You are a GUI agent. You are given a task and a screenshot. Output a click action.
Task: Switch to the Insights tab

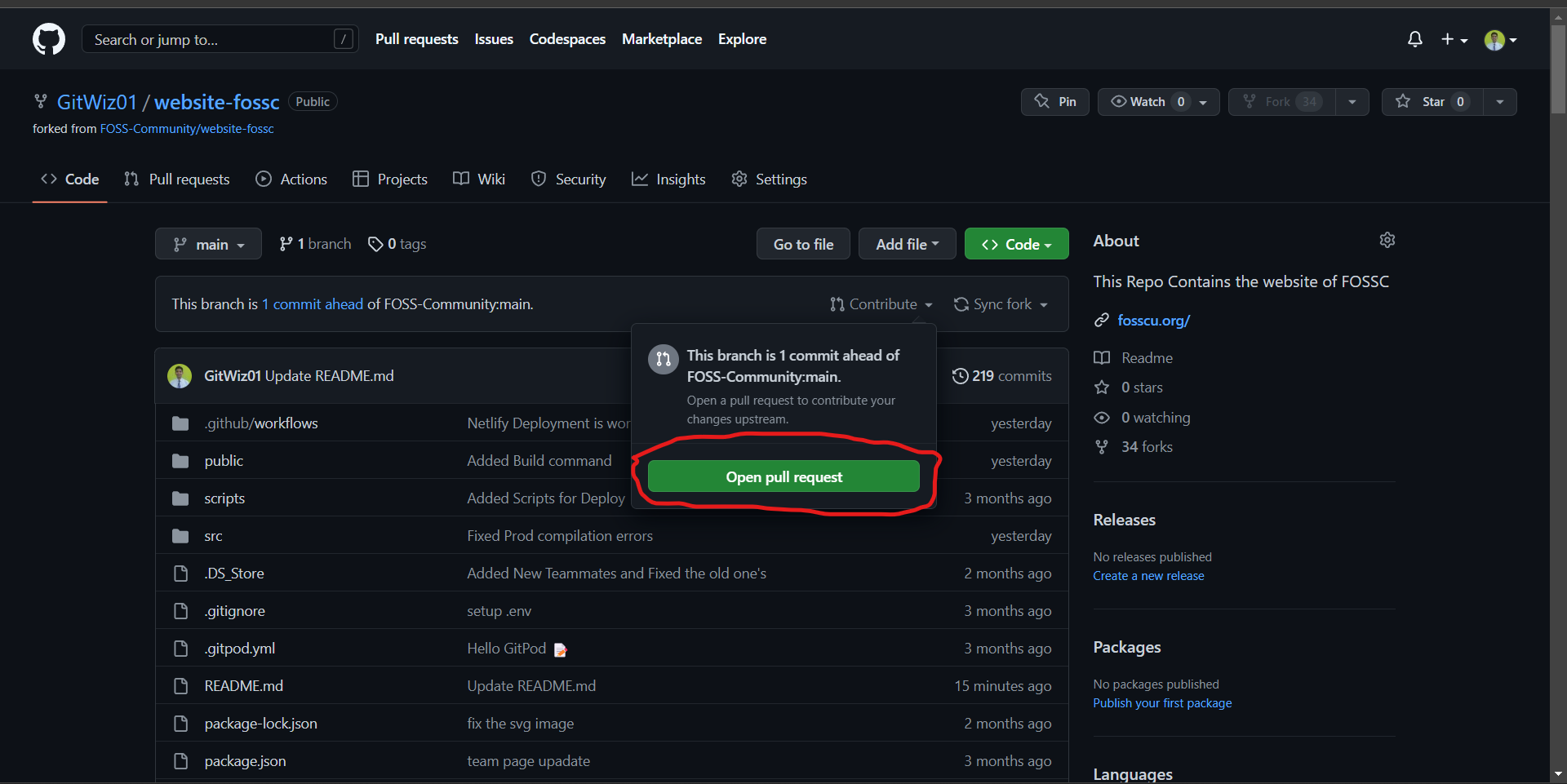click(x=668, y=179)
